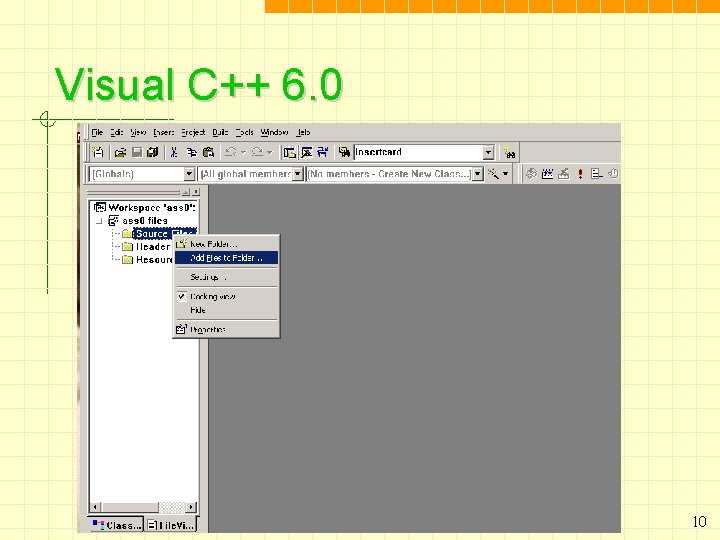
Task: Click the Open file toolbar icon
Action: (x=120, y=152)
